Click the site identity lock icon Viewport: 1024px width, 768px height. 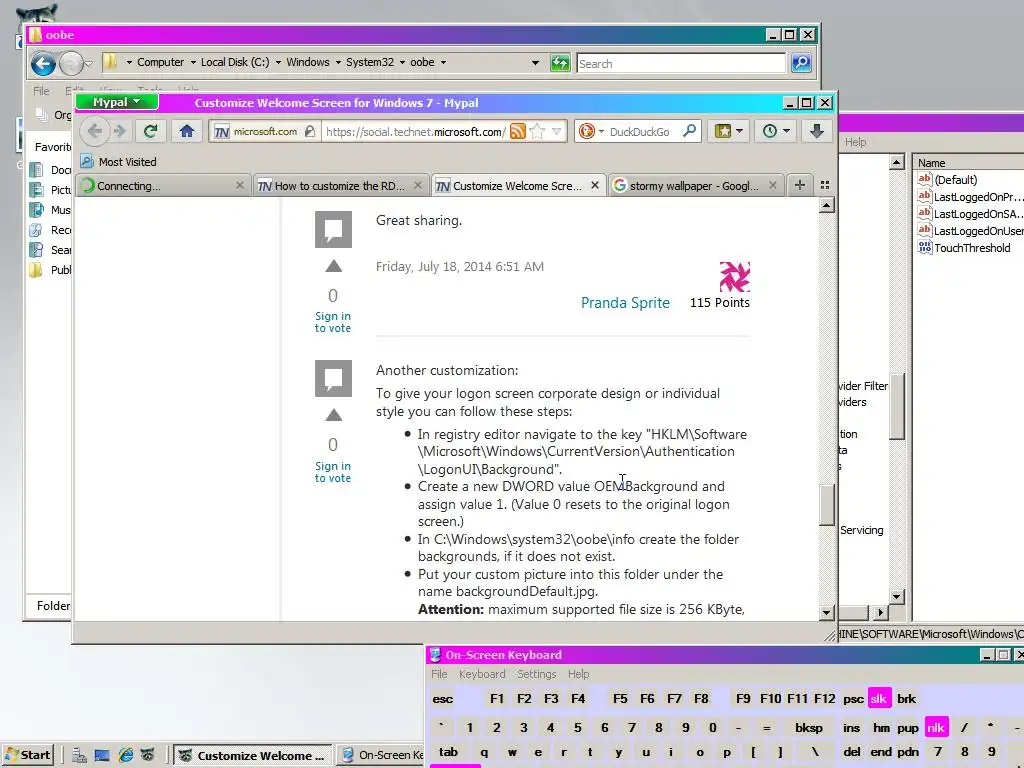(x=310, y=131)
